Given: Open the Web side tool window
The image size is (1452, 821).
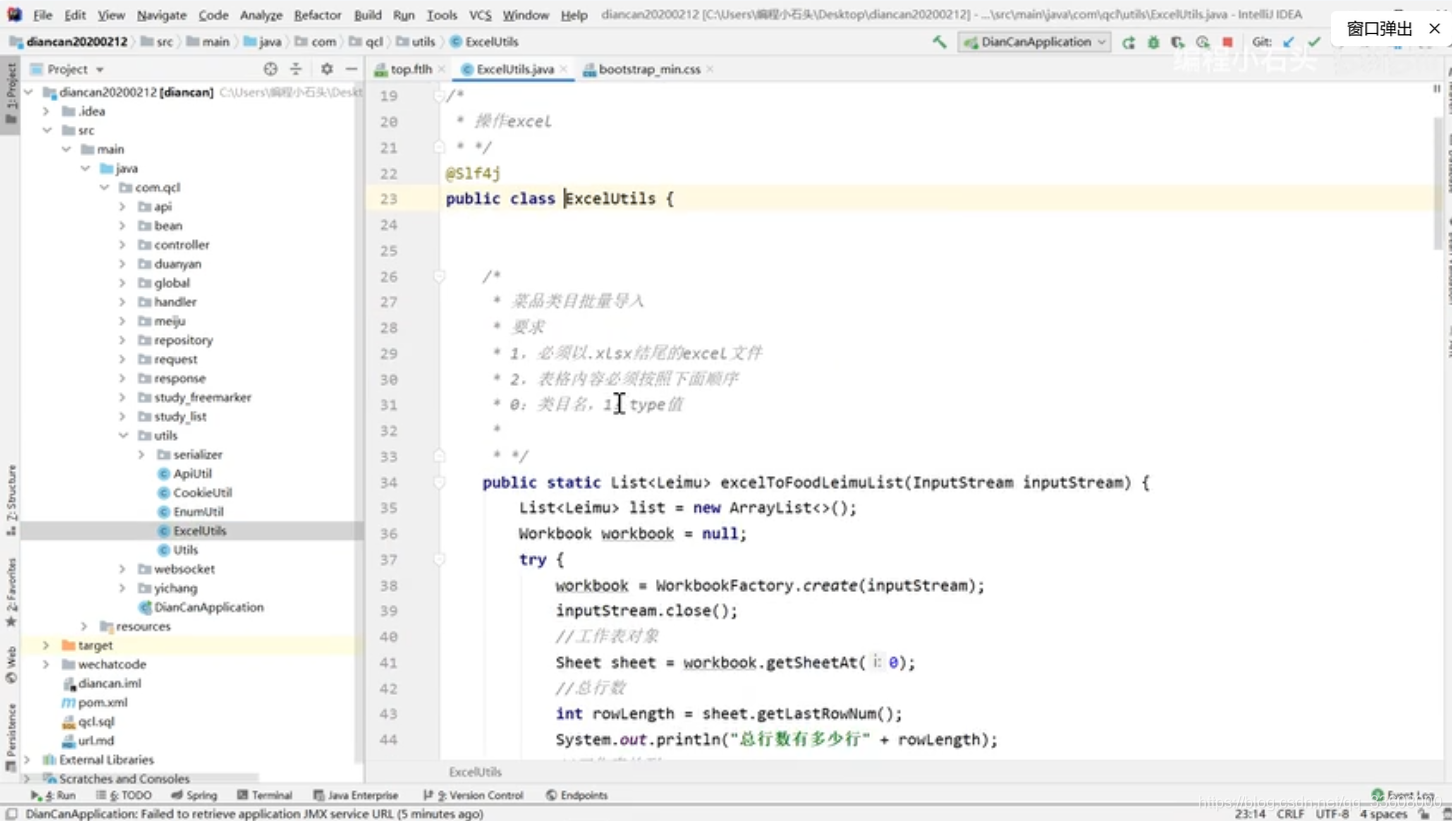Looking at the screenshot, I should [x=10, y=665].
